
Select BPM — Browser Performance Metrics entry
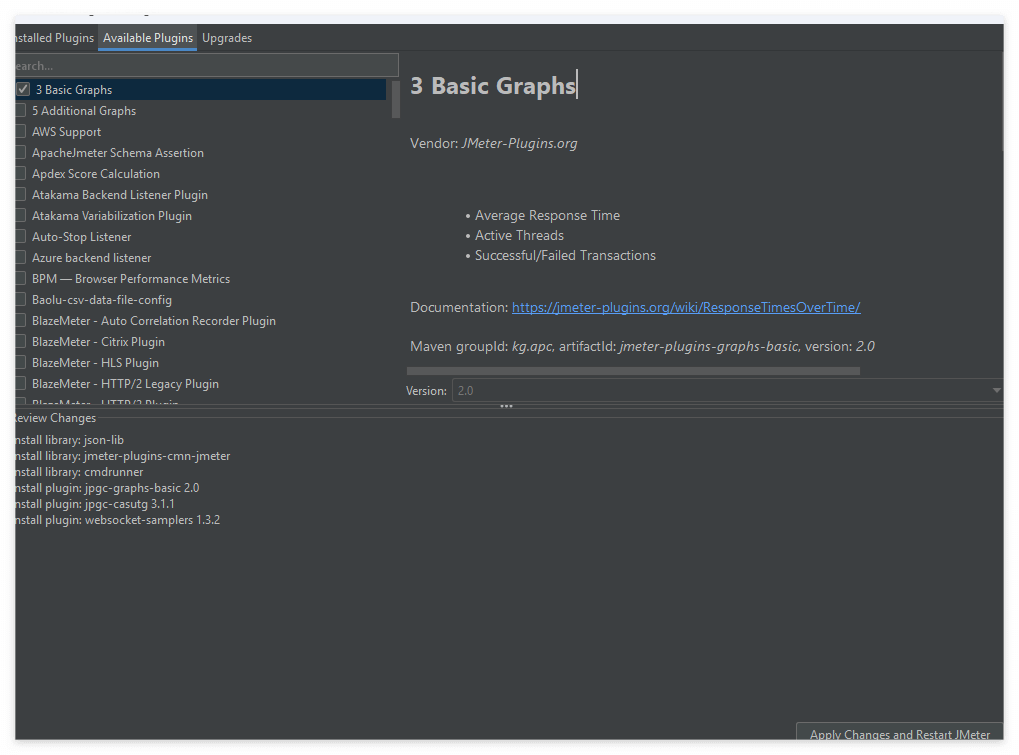pos(131,279)
